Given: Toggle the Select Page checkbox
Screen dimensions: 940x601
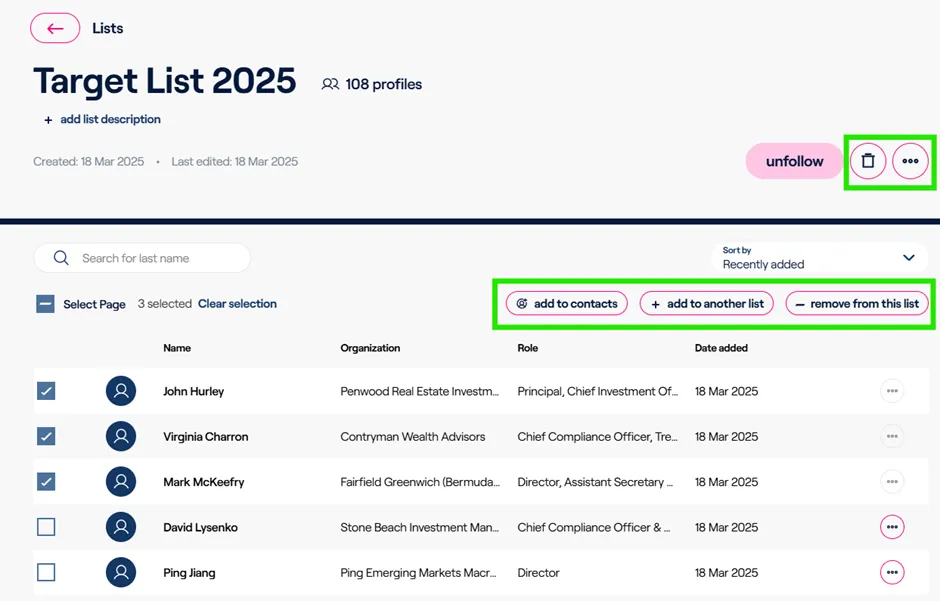Looking at the screenshot, I should (46, 304).
